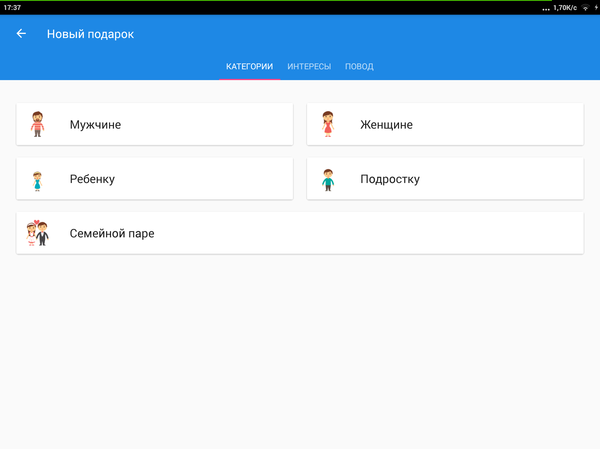Click the Новый подарок title
The height and width of the screenshot is (449, 600).
click(x=90, y=34)
